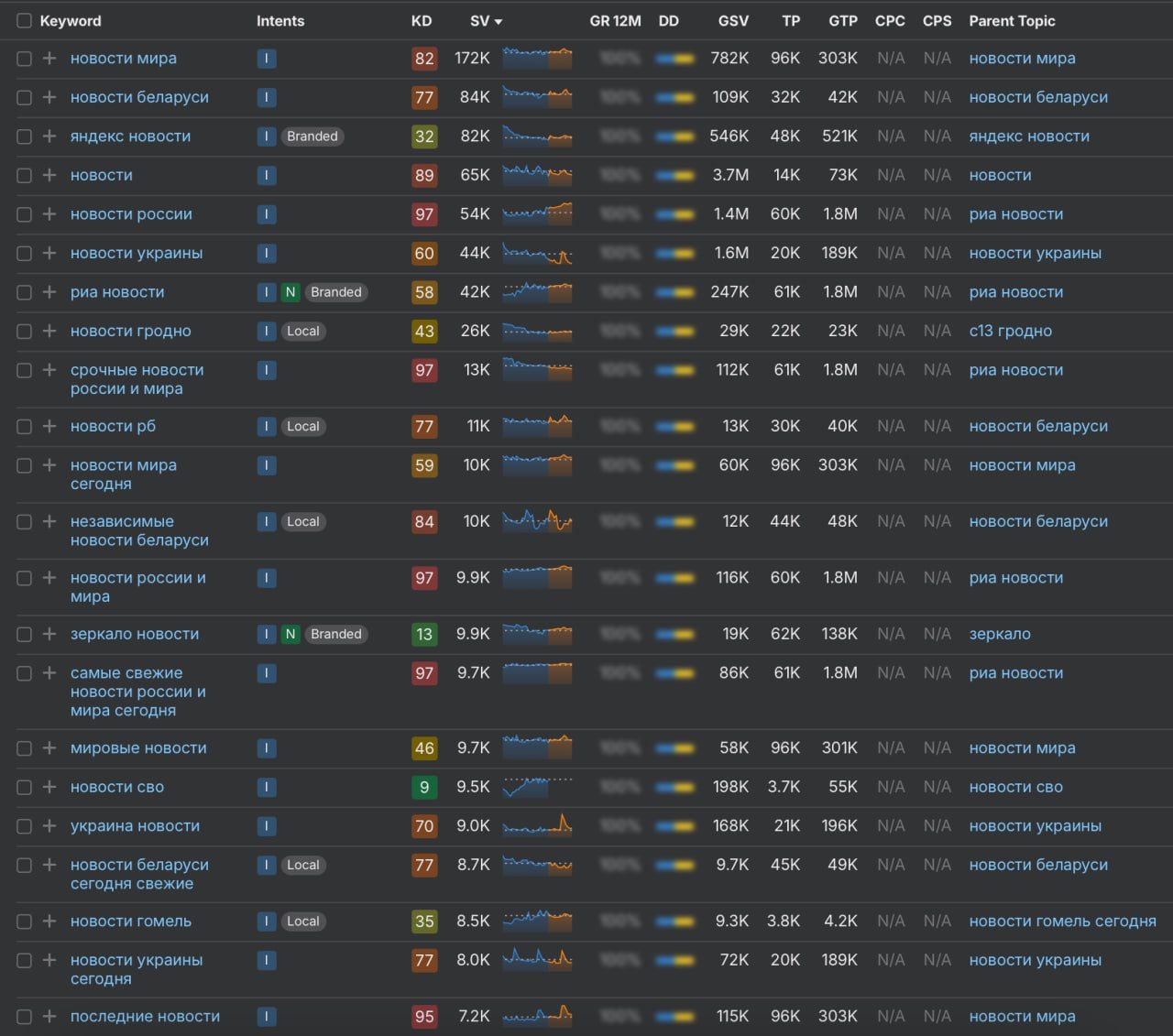Click the N intent badge for риа новости
The height and width of the screenshot is (1036, 1173).
coord(291,292)
